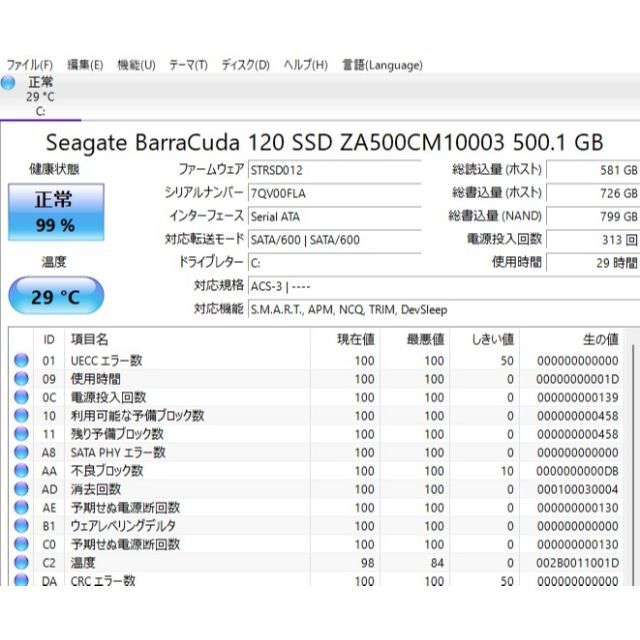Click the 生の値 column header
The height and width of the screenshot is (640, 640).
coord(571,339)
